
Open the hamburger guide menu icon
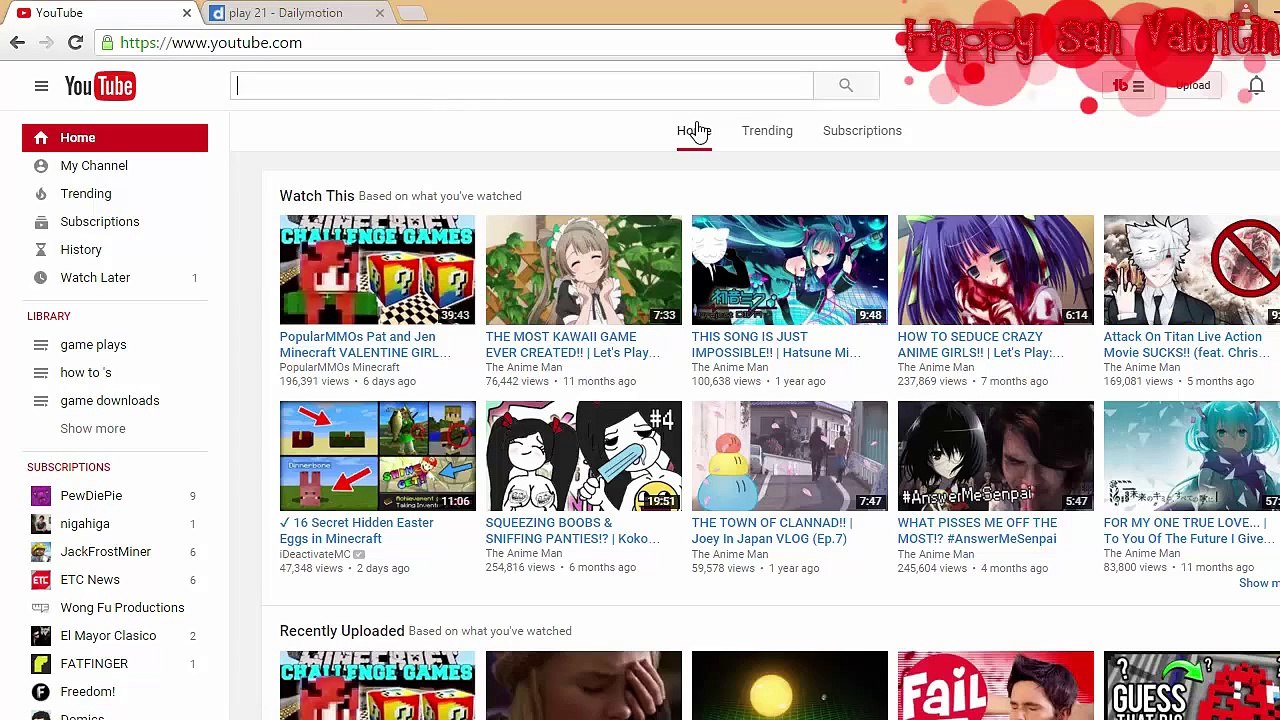pyautogui.click(x=41, y=86)
